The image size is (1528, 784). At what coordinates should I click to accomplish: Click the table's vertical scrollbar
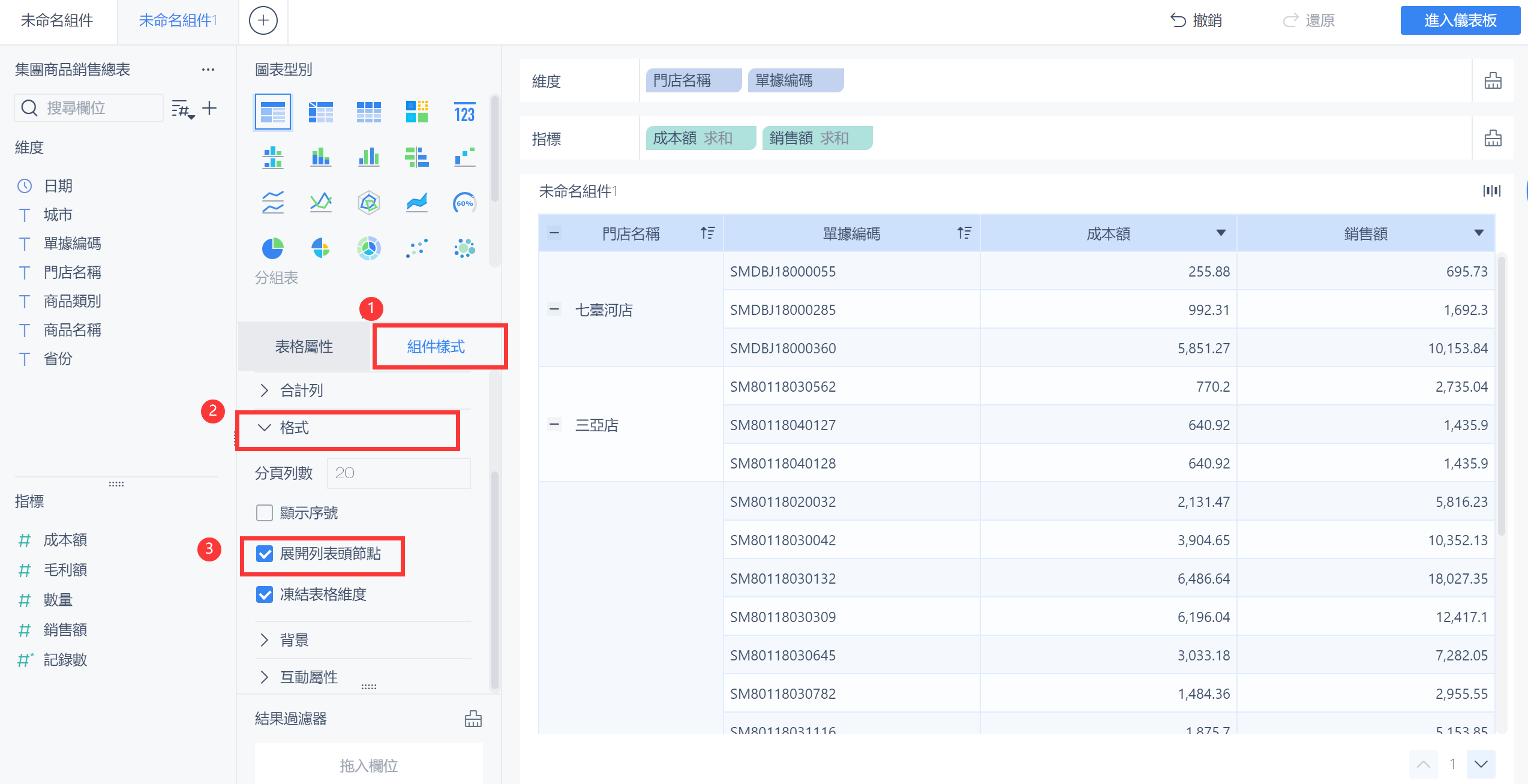1502,396
